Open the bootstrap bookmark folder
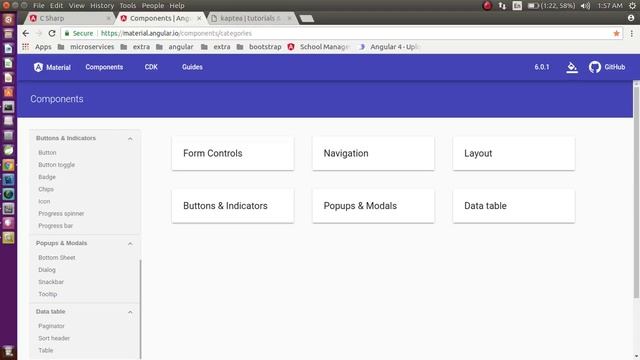The image size is (640, 360). point(259,47)
